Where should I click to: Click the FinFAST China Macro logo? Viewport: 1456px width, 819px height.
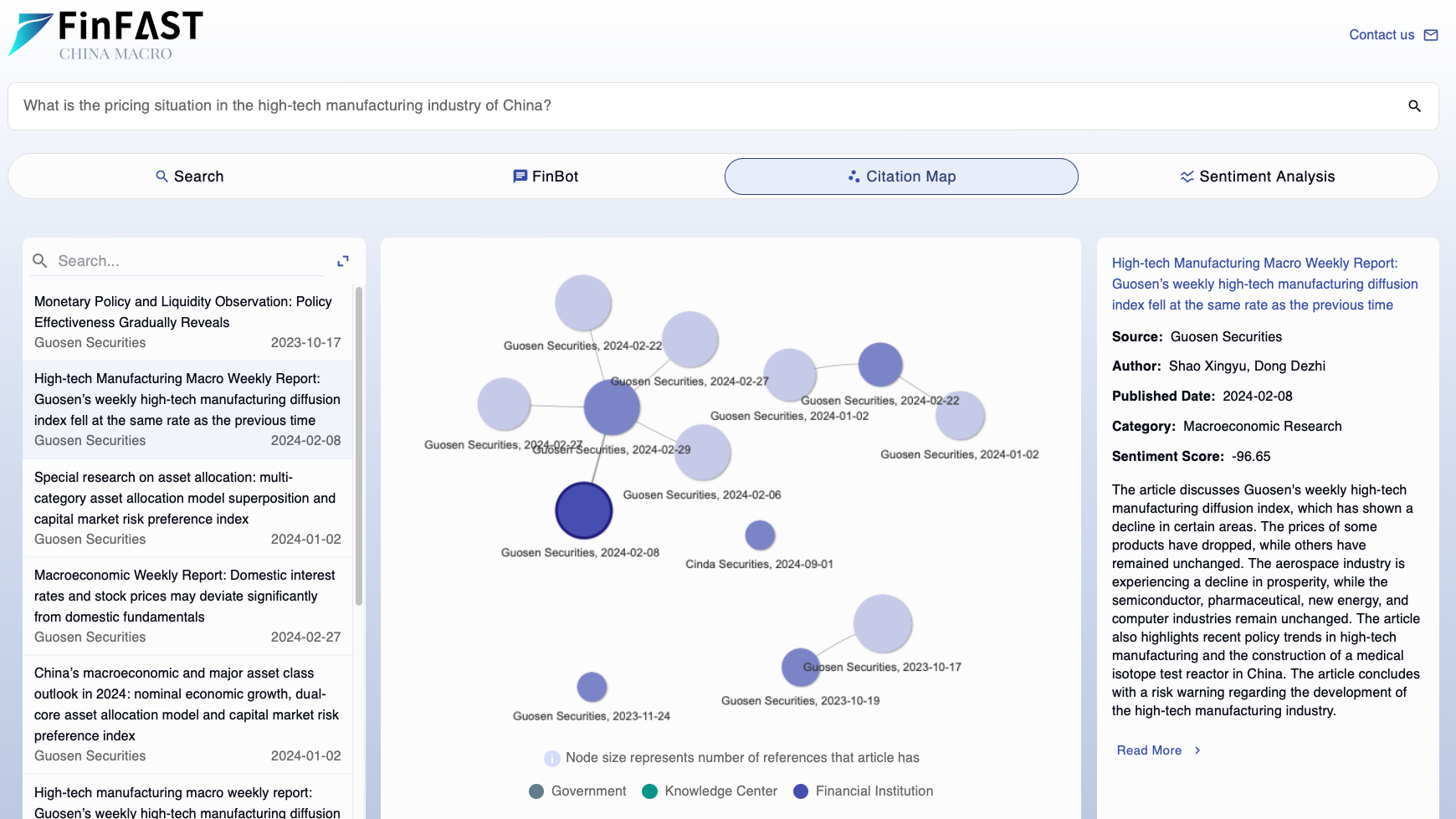(x=105, y=35)
